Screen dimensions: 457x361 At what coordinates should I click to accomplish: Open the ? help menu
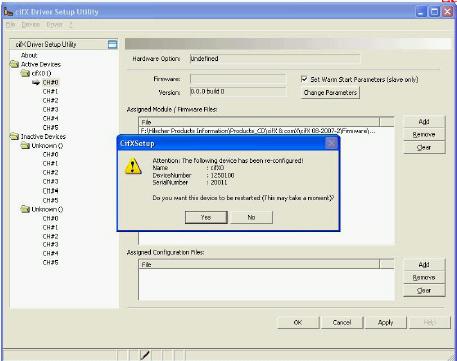[71, 25]
